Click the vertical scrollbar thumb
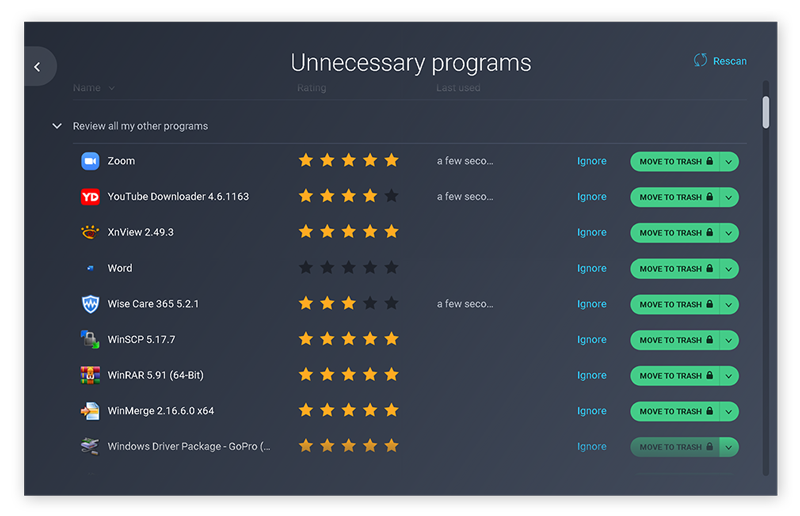Image resolution: width=800 pixels, height=516 pixels. click(x=766, y=112)
